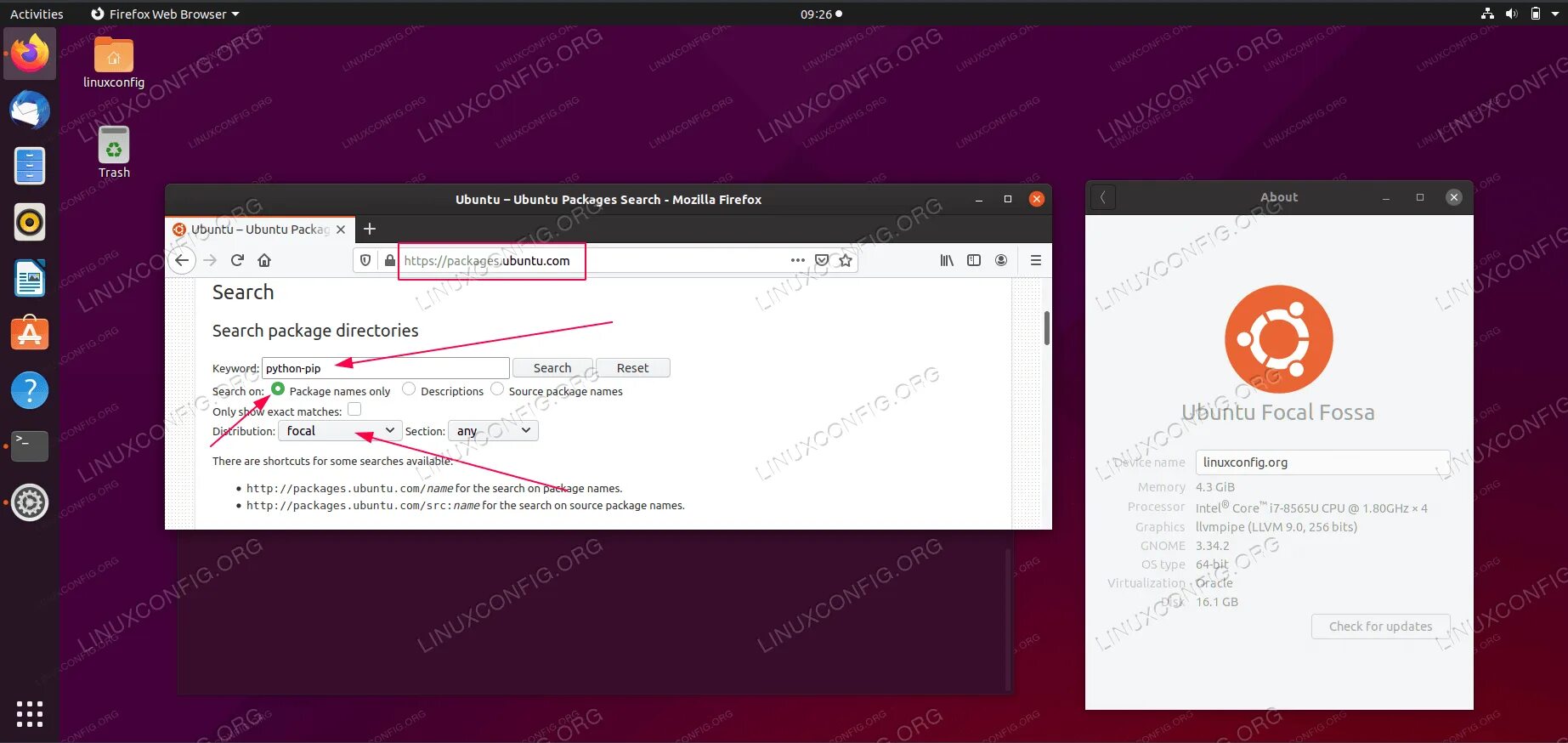Click Memory value "4.3 GiB"
The height and width of the screenshot is (743, 1568).
pyautogui.click(x=1215, y=487)
